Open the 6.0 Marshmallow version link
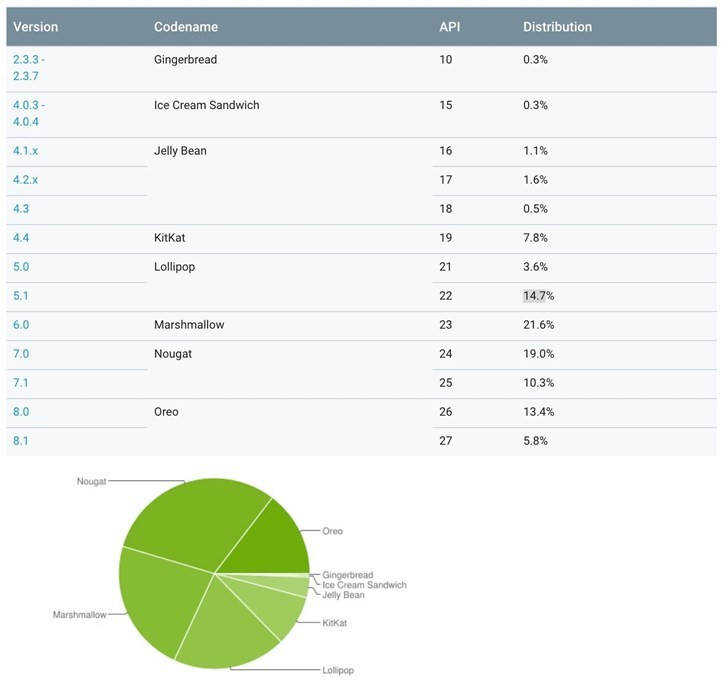Viewport: 728px width, 691px height. coord(20,325)
